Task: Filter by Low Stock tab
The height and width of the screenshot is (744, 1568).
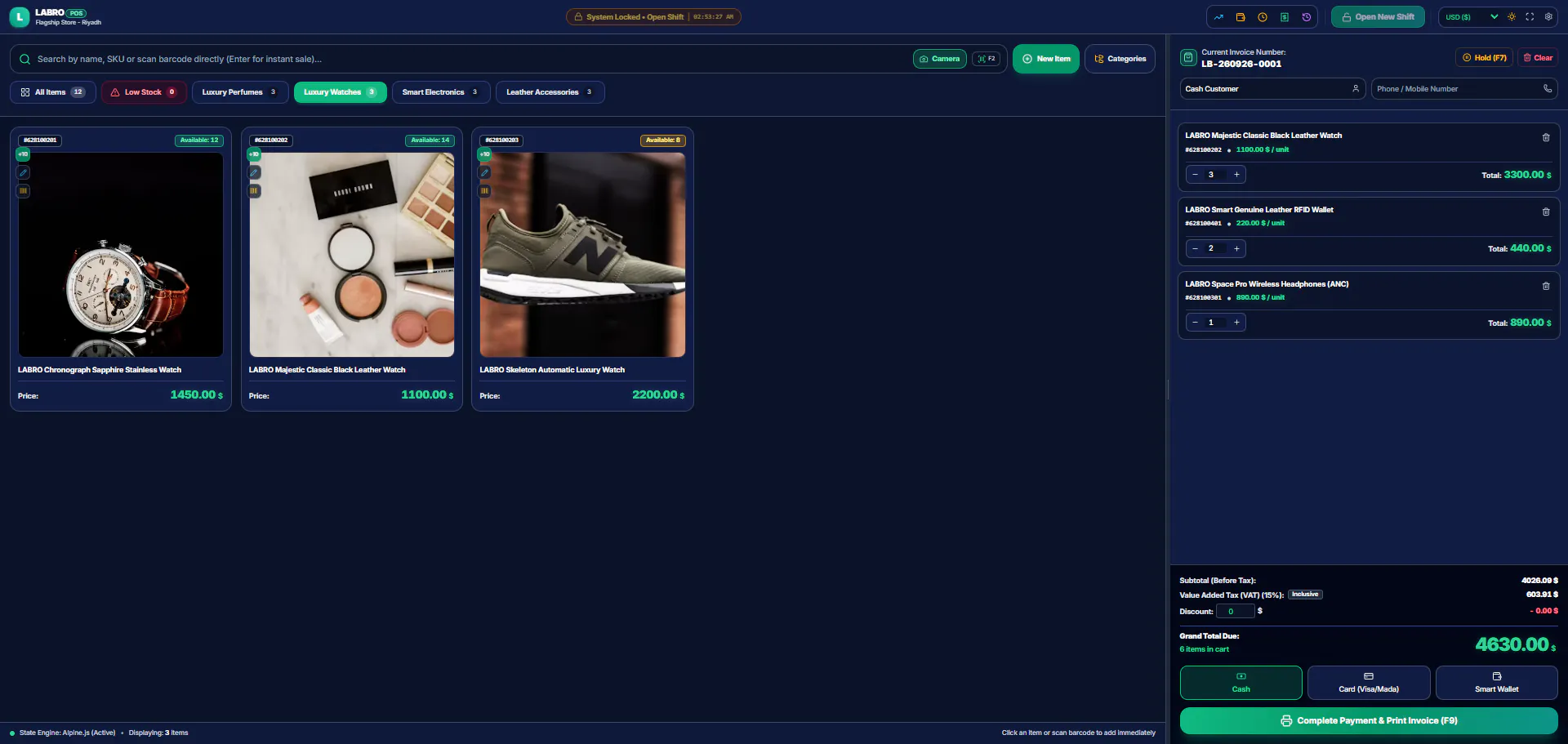Action: [144, 92]
